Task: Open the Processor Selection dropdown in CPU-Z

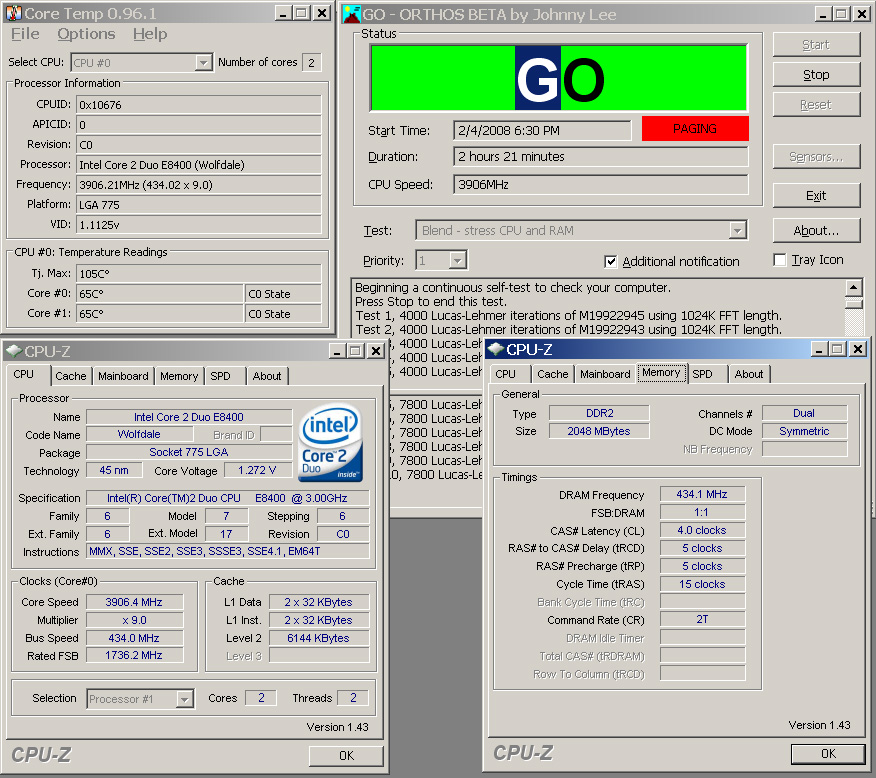Action: tap(184, 699)
